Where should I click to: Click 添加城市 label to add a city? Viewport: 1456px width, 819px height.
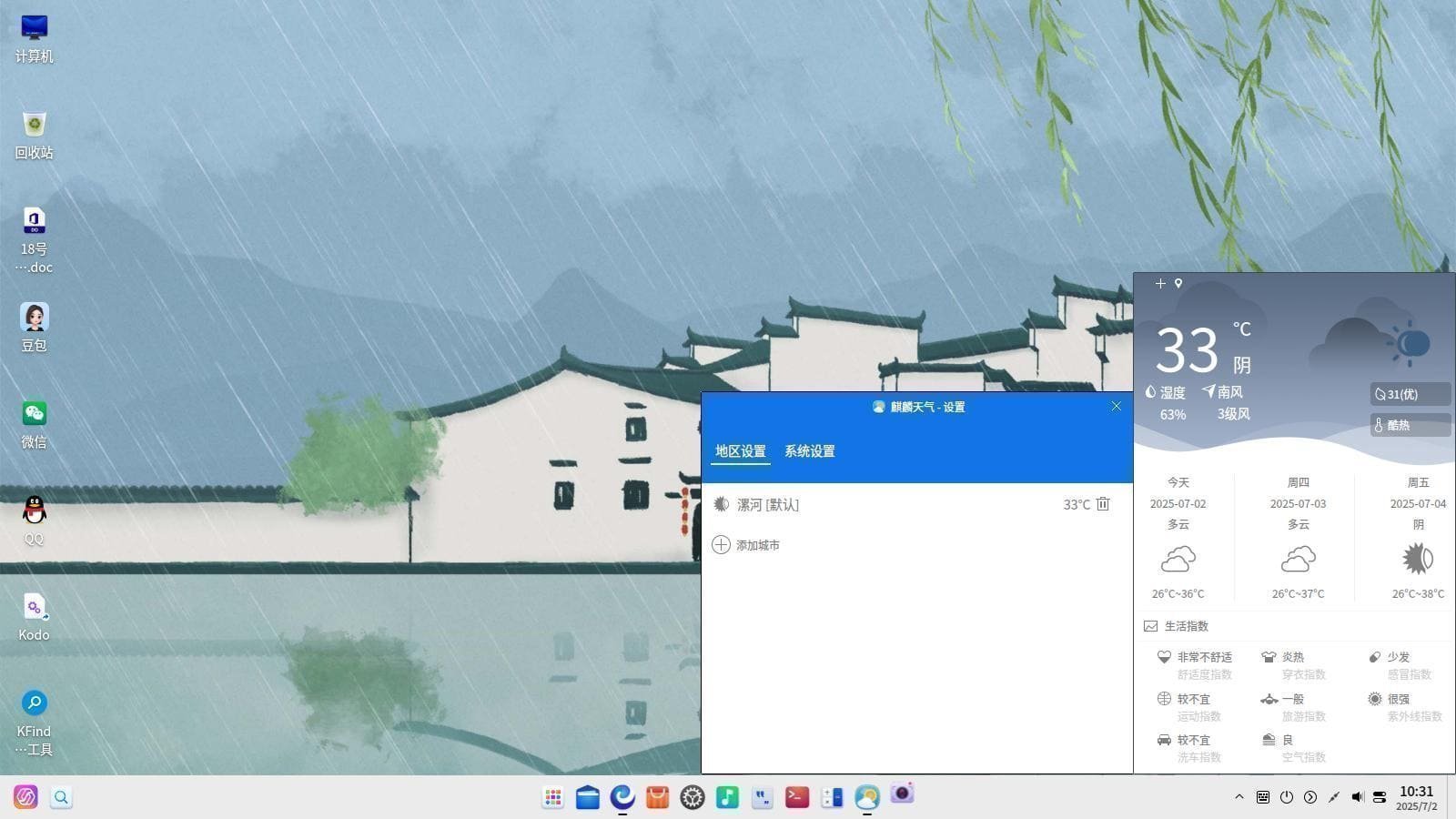[x=758, y=545]
